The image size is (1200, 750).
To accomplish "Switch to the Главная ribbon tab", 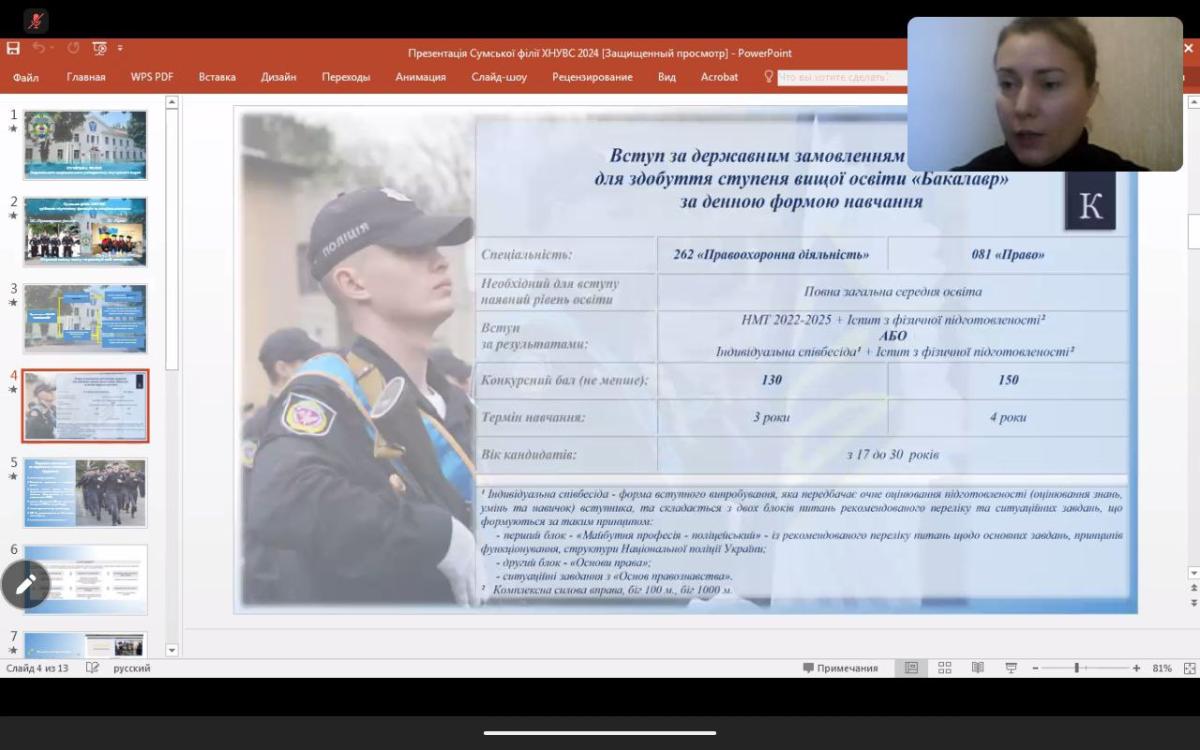I will (86, 77).
